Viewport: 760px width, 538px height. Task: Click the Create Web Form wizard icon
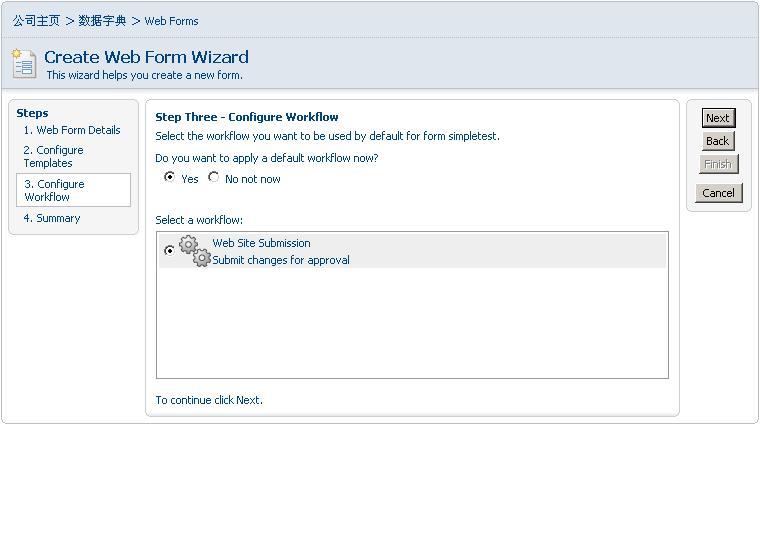(24, 63)
